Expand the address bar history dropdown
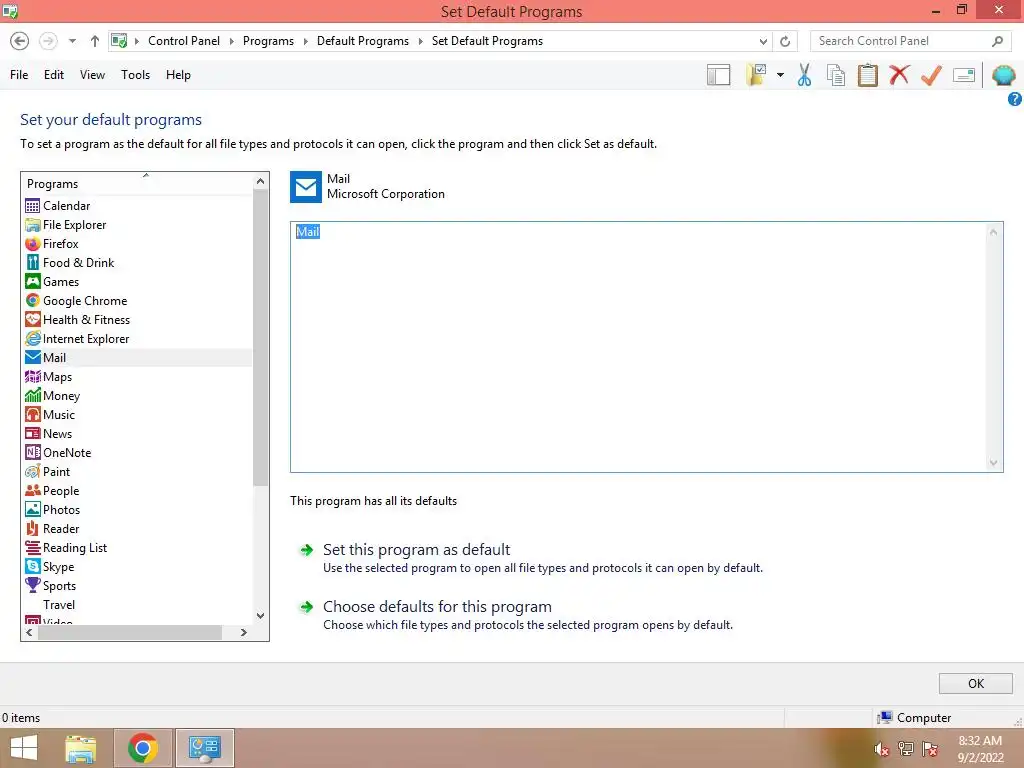The width and height of the screenshot is (1024, 768). point(763,41)
